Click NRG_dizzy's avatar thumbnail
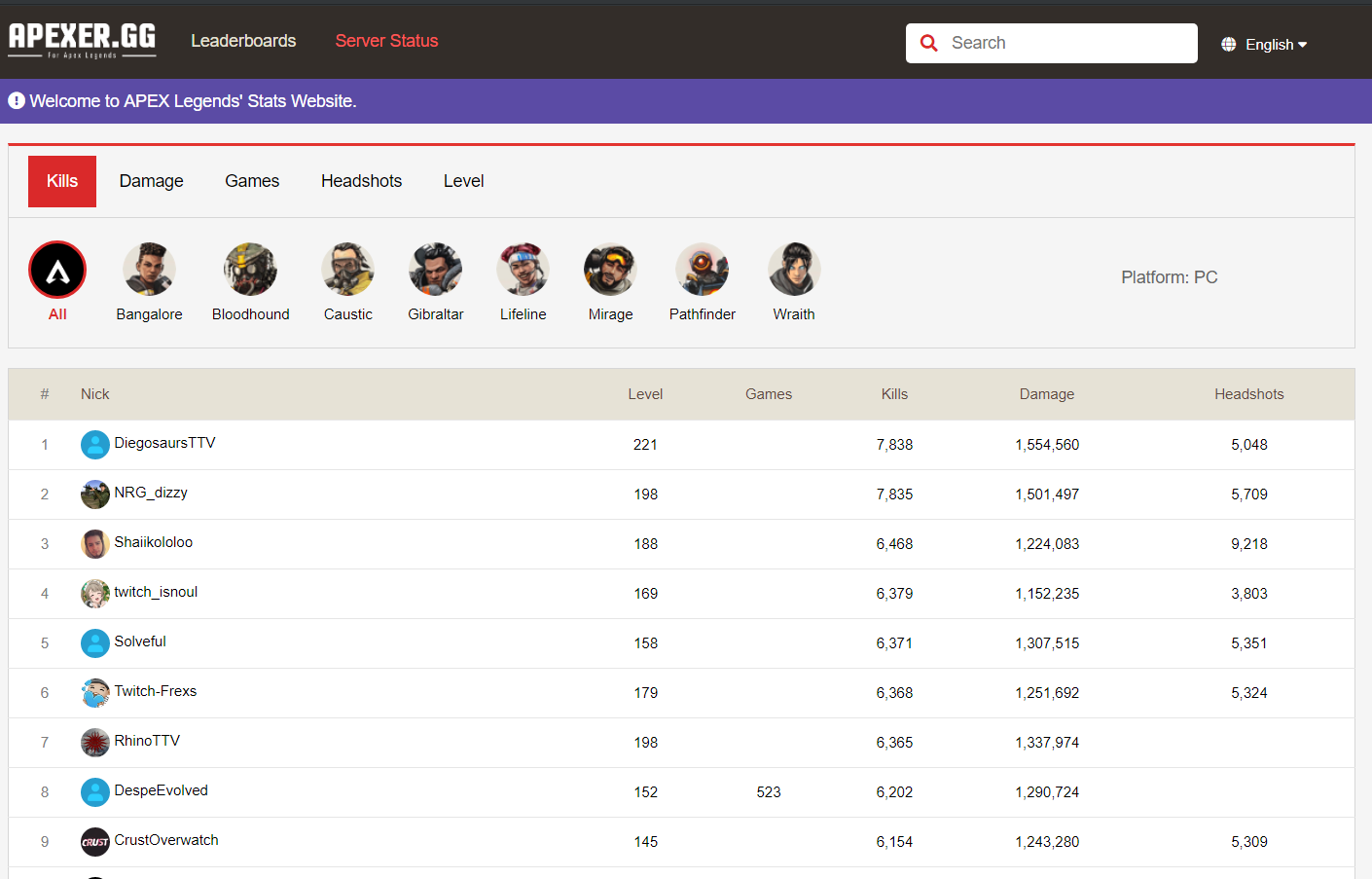 pyautogui.click(x=94, y=494)
